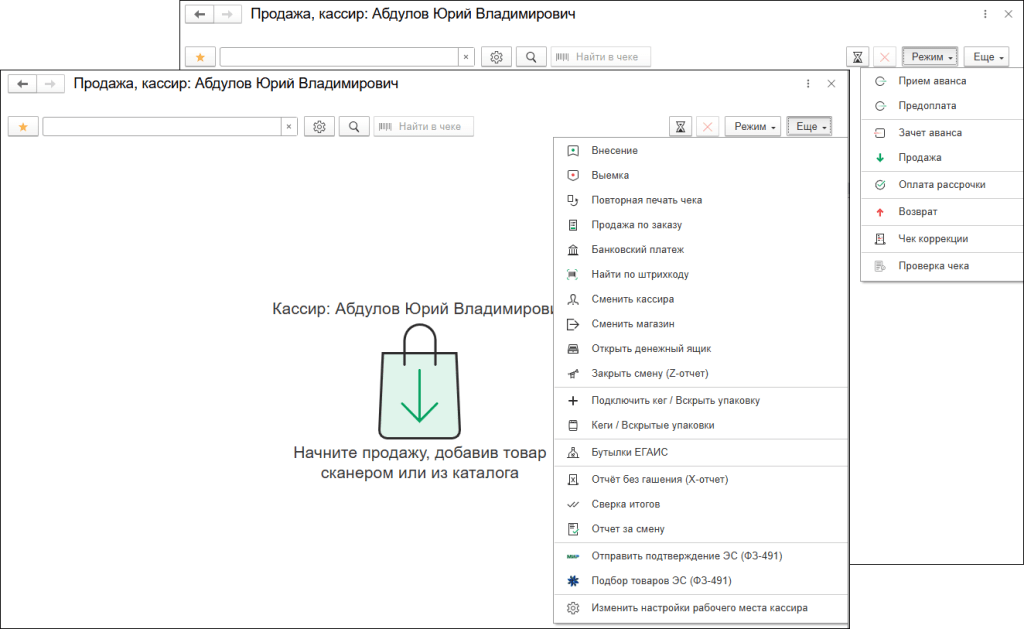Image resolution: width=1024 pixels, height=629 pixels.
Task: Click the search input field in front window
Action: pos(160,127)
